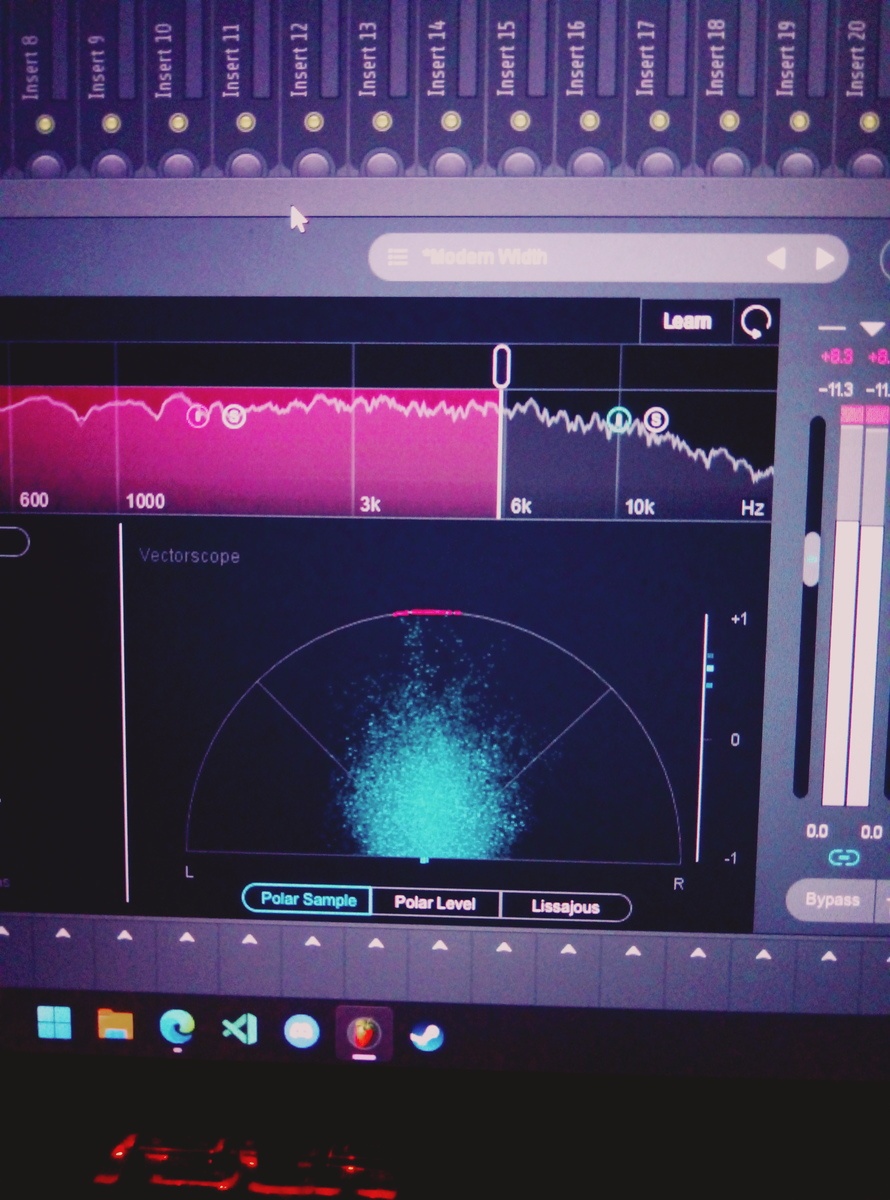
Task: Click the 10k frequency label
Action: tap(639, 507)
